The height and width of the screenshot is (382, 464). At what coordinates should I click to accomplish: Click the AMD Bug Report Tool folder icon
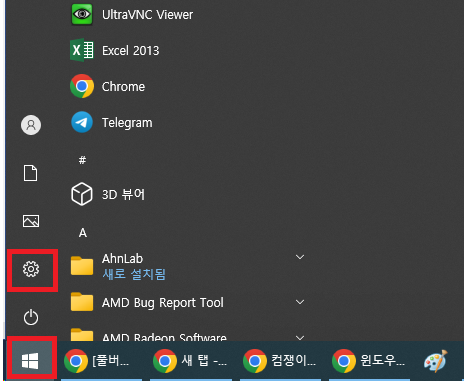point(82,302)
